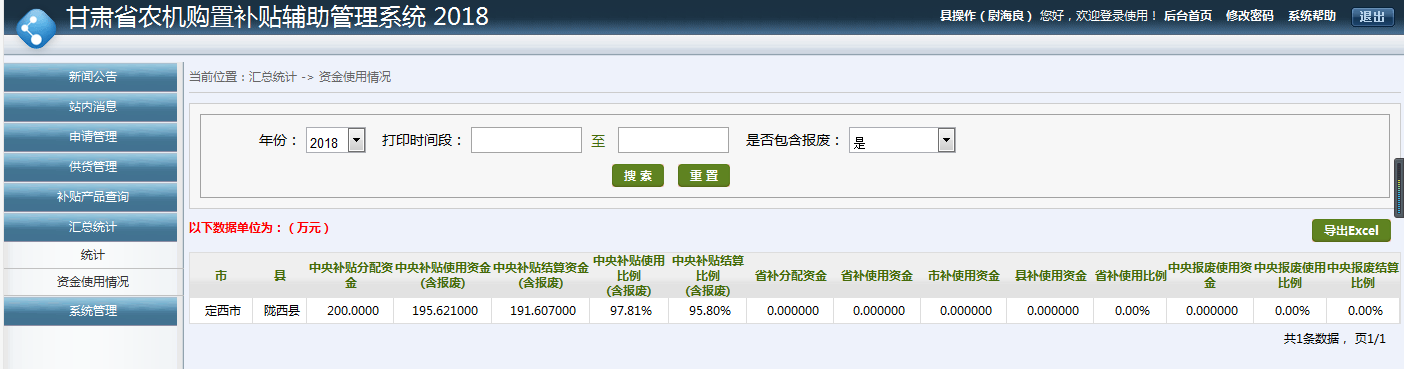
Task: Click the 中央补贴分配资金 column header
Action: point(350,275)
